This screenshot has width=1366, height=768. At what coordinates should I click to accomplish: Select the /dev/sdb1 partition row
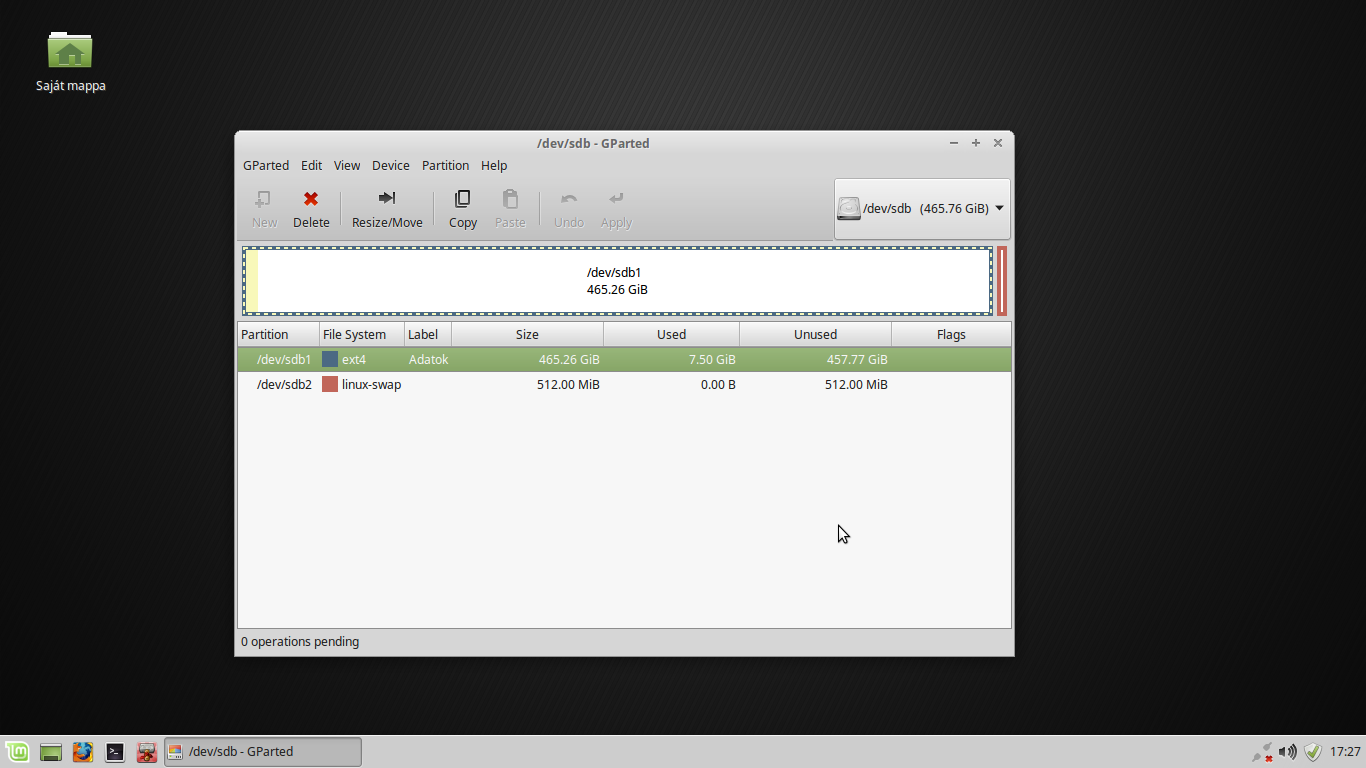click(x=624, y=359)
